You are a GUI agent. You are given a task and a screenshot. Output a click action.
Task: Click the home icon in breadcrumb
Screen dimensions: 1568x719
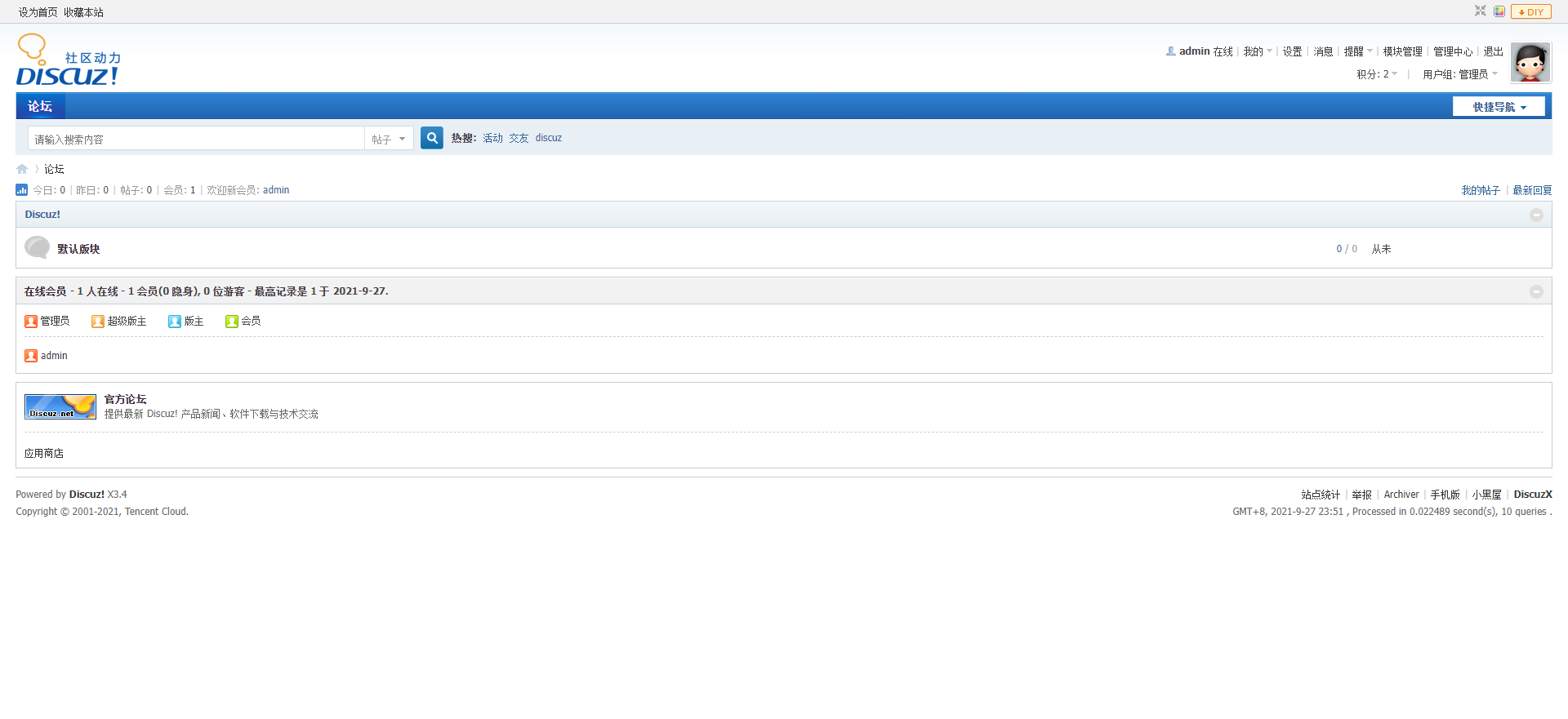[22, 169]
